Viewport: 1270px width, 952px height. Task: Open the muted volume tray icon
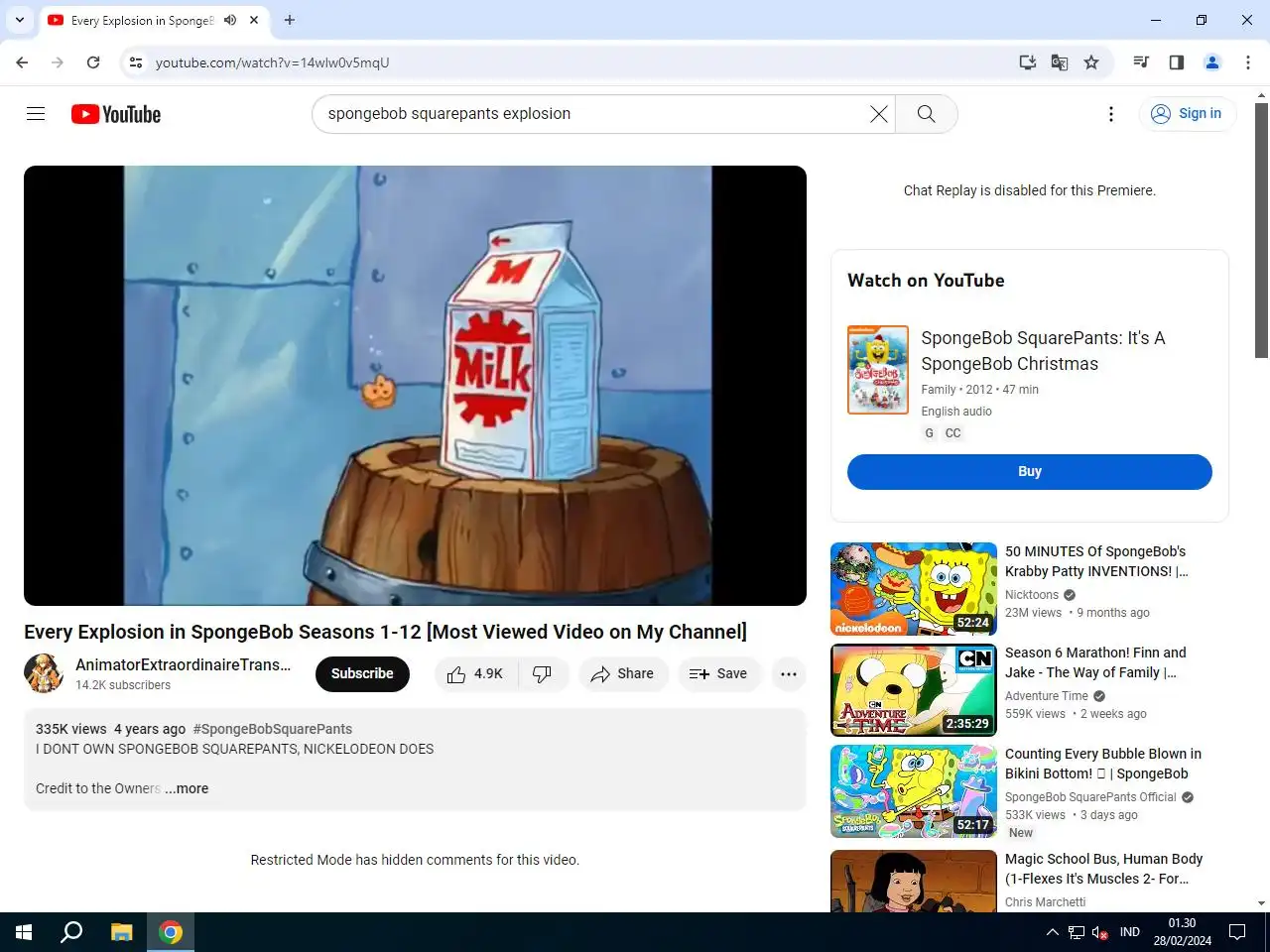click(1100, 932)
